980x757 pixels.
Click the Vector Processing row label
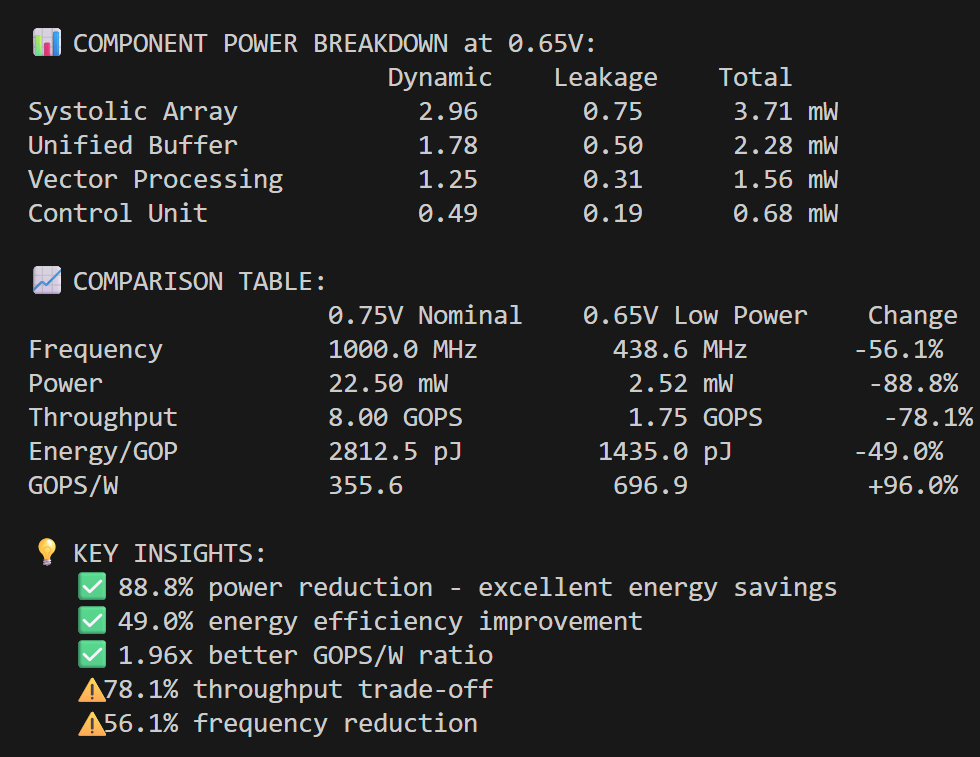click(x=155, y=179)
